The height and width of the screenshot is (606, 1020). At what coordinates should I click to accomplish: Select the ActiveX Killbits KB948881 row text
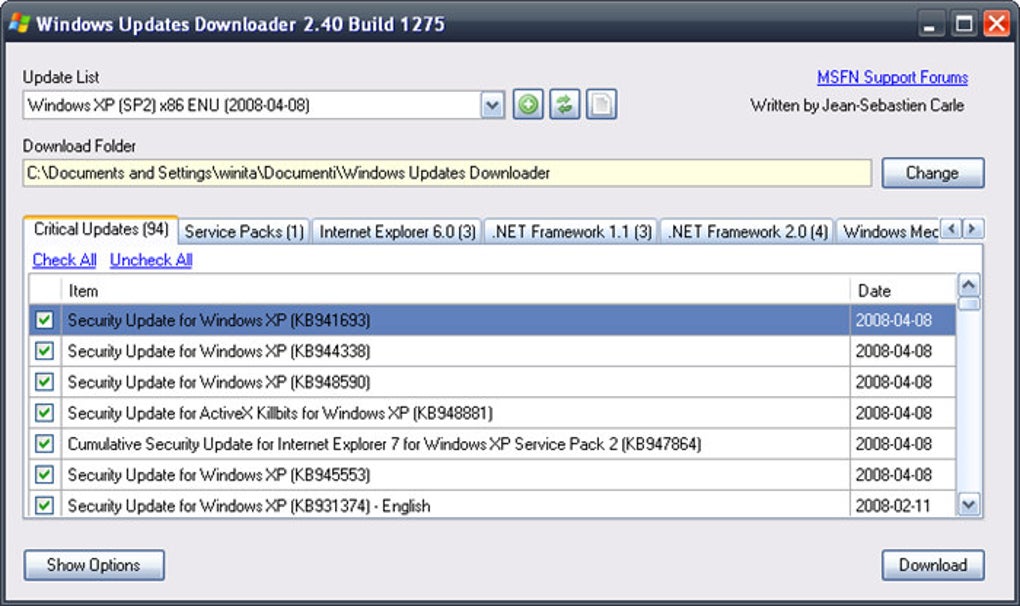[280, 413]
